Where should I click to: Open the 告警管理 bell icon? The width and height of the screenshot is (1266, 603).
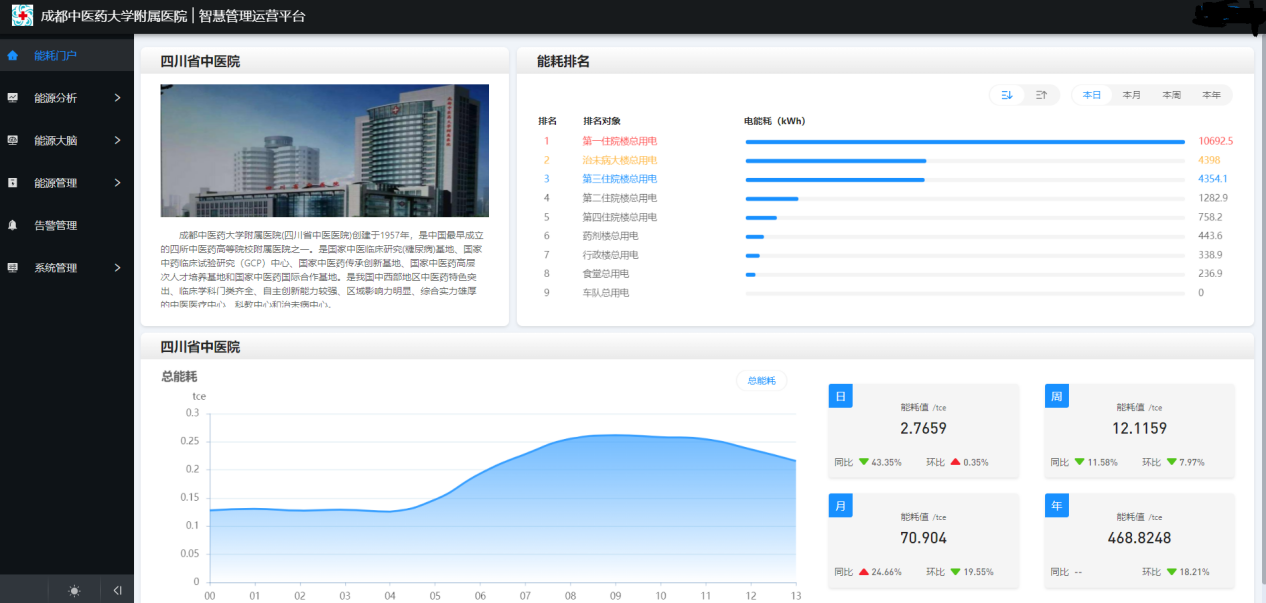[x=14, y=226]
